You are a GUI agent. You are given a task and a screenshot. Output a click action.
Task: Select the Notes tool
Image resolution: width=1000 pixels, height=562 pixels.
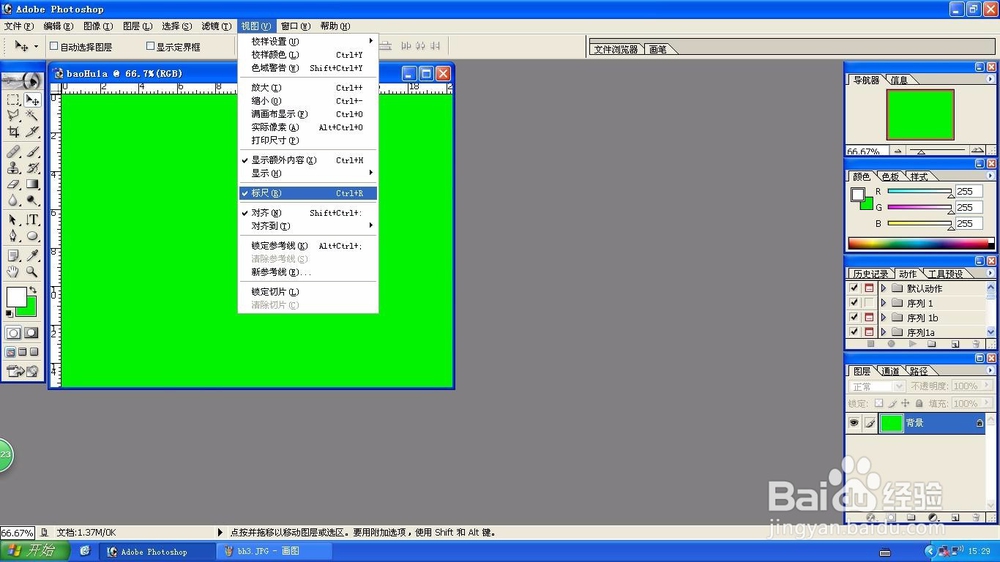point(13,256)
